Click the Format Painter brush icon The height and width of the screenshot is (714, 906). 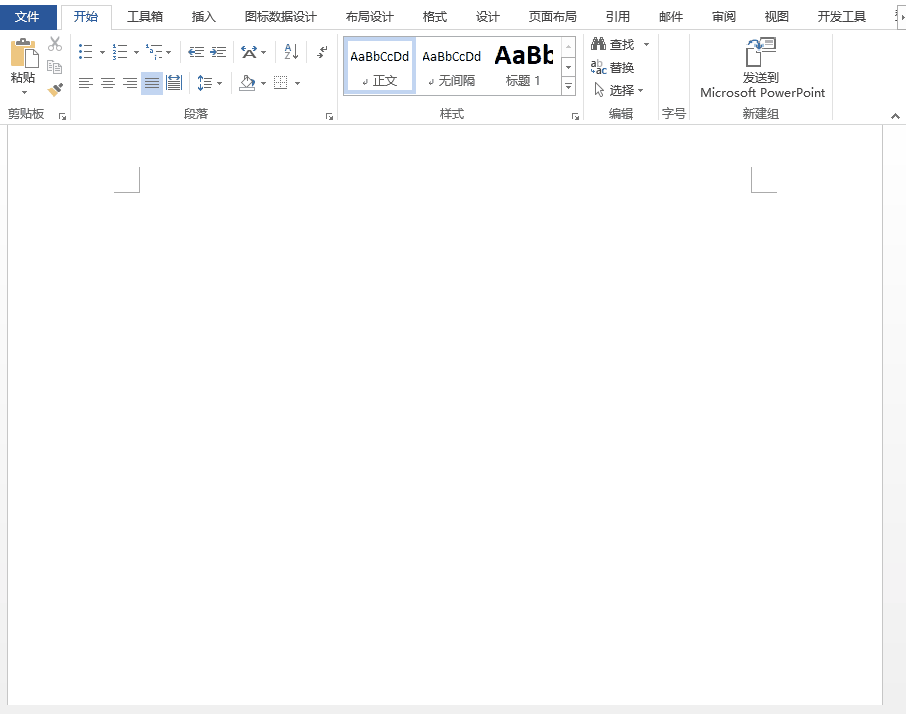pos(55,89)
